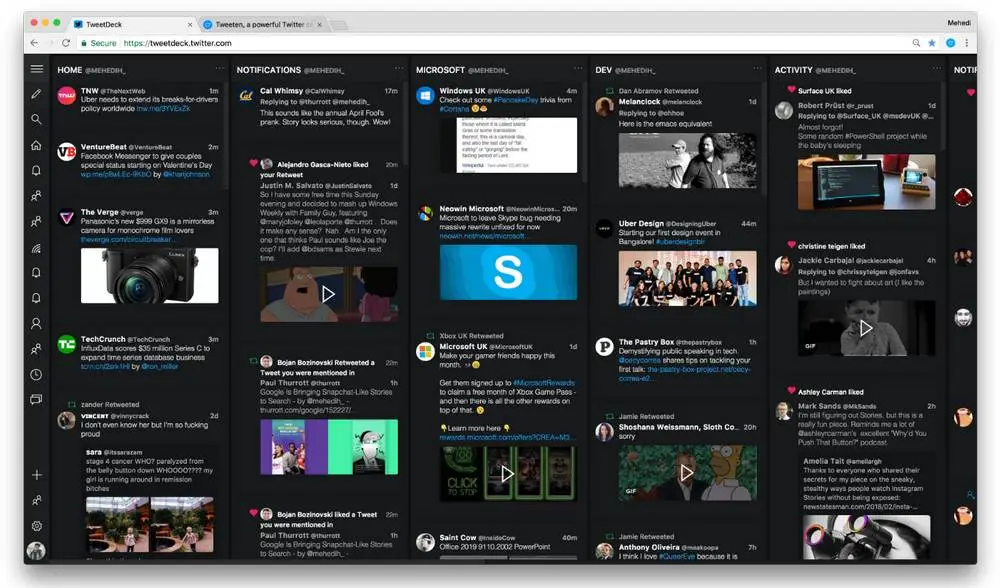Click the tweetdeck.twitter.com address bar
1000x588 pixels.
(497, 43)
